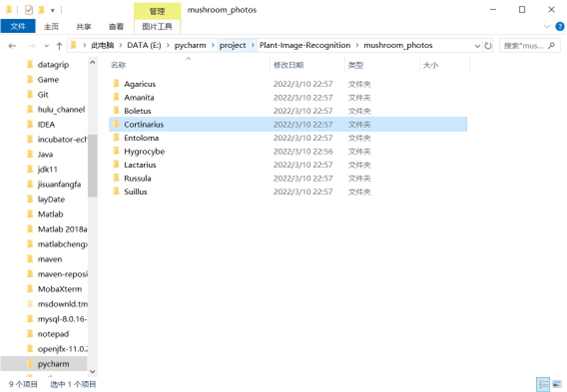Select notepad in navigation tree
Viewport: 567px width, 392px height.
pyautogui.click(x=53, y=334)
